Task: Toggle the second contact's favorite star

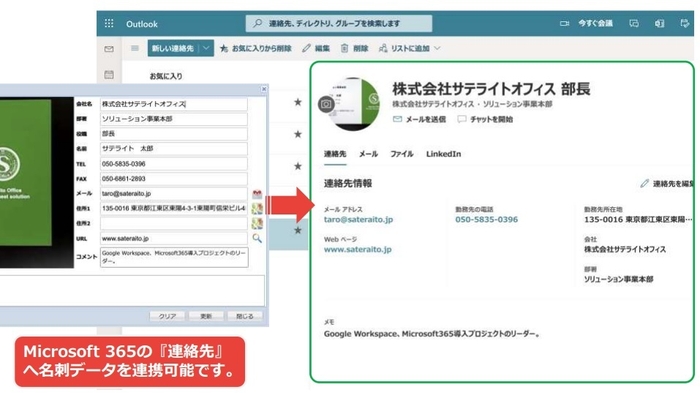Action: [x=298, y=134]
